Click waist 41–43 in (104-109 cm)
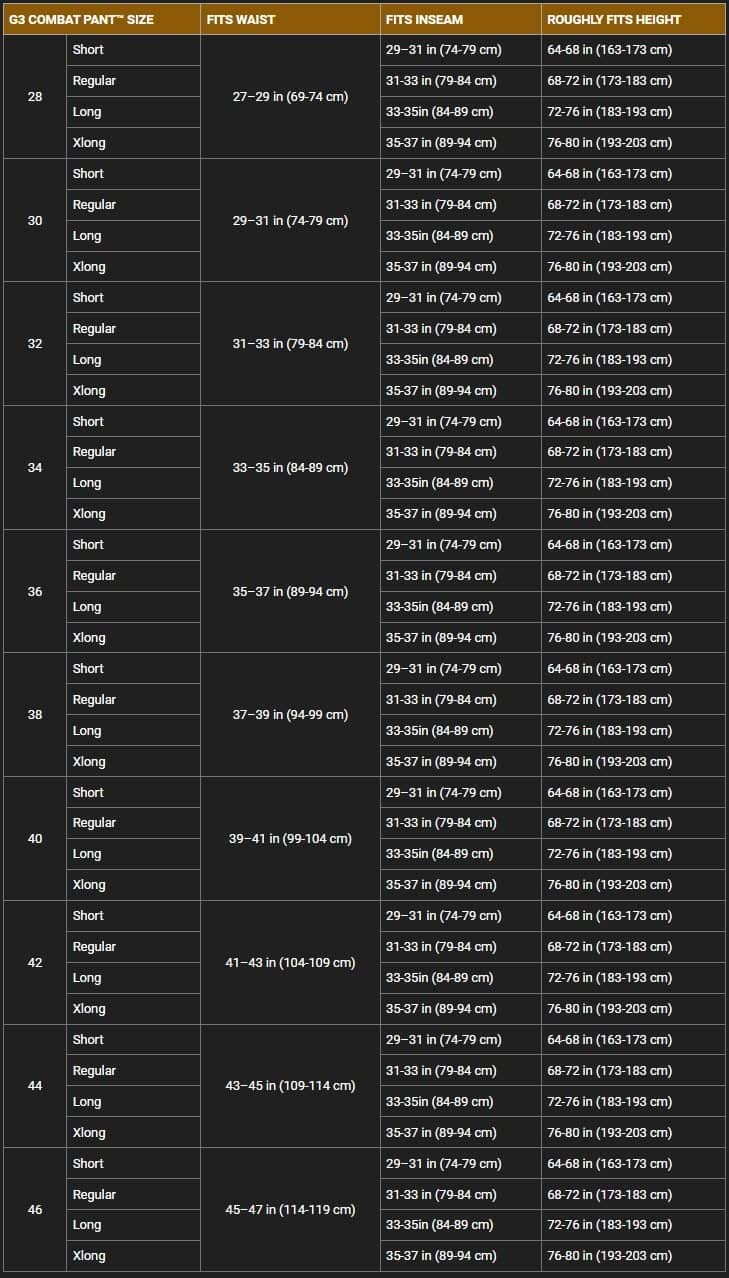 [290, 962]
